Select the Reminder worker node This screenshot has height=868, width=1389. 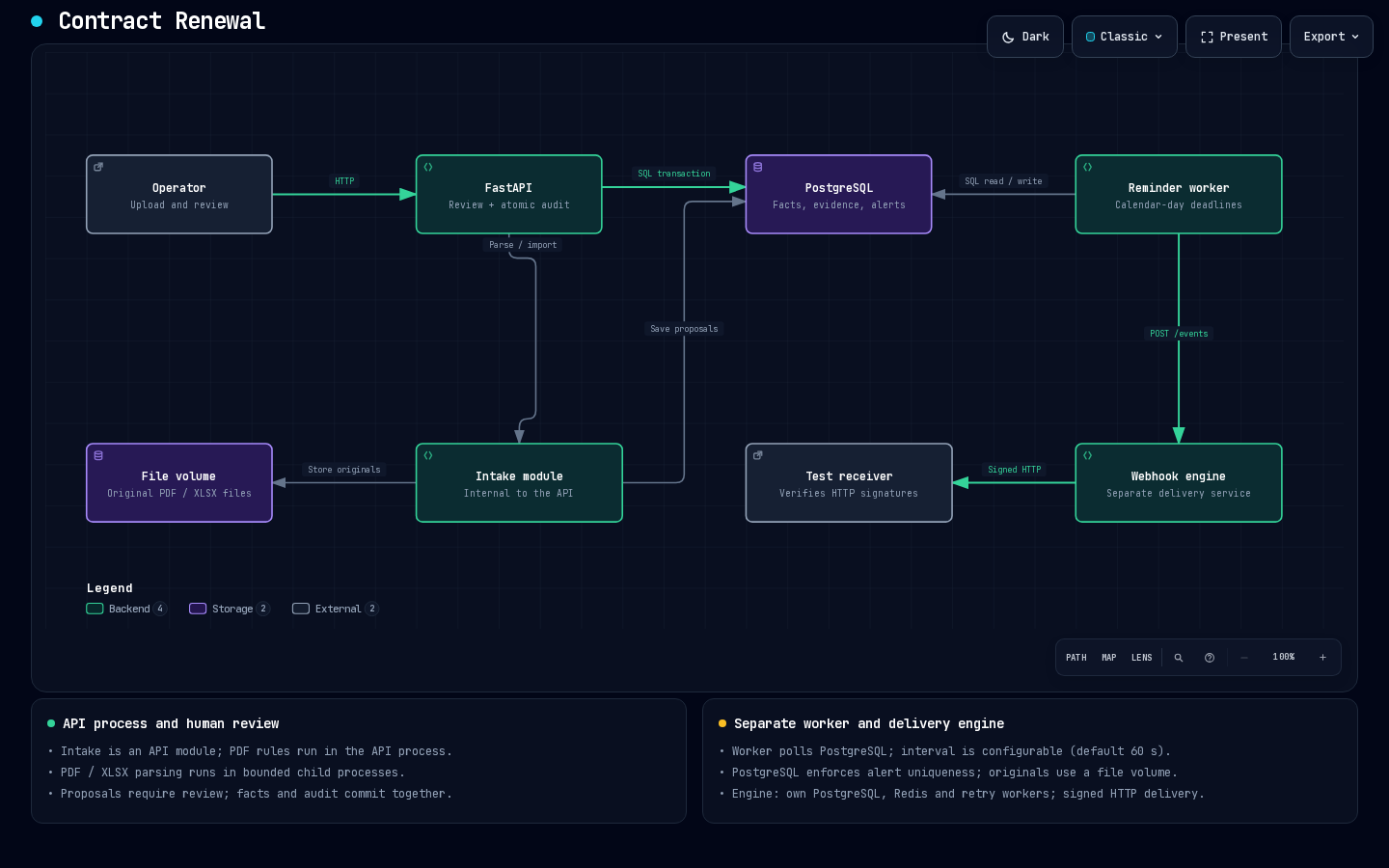pos(1179,194)
